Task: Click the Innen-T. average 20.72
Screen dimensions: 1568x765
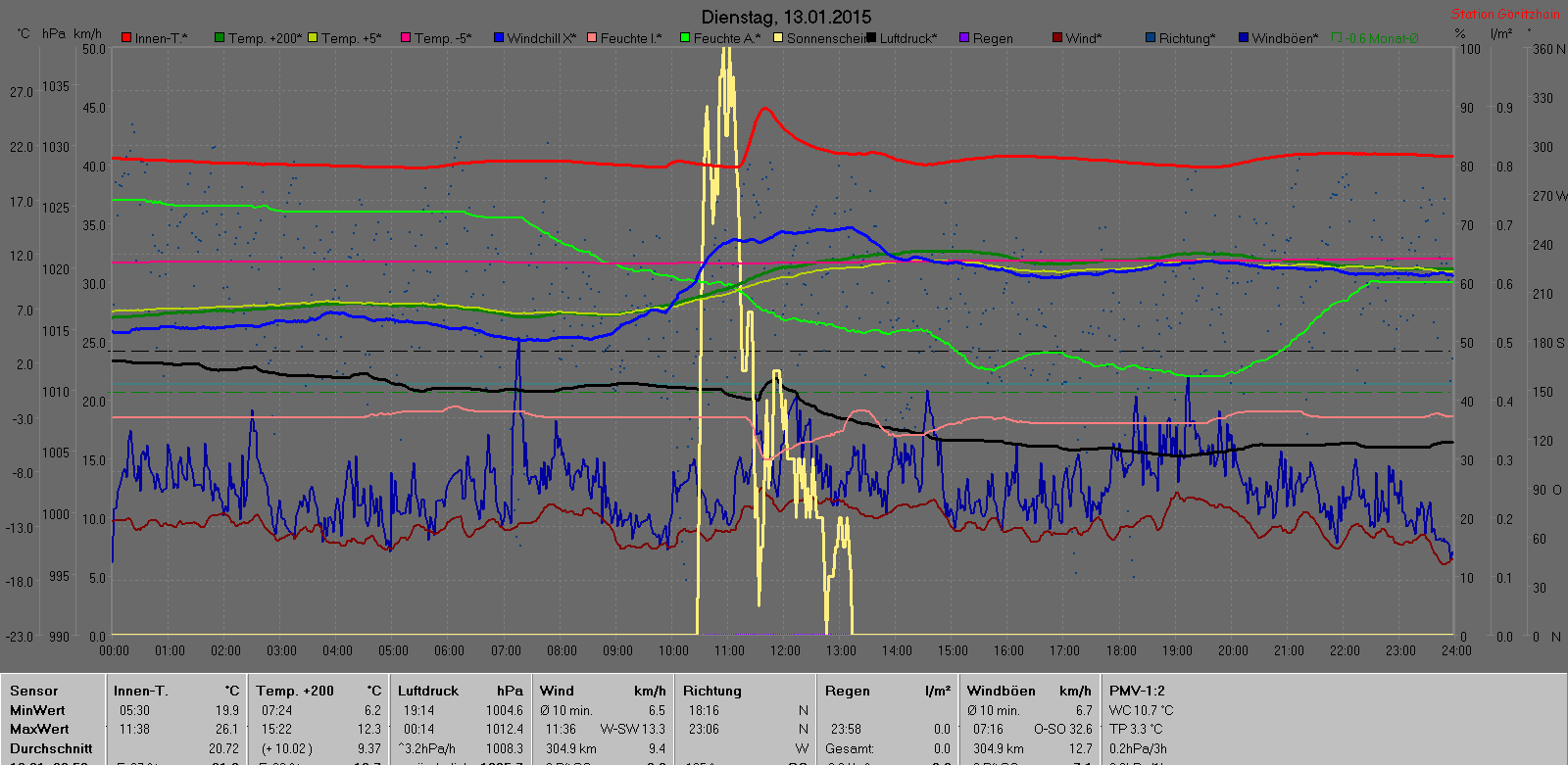Action: (224, 748)
